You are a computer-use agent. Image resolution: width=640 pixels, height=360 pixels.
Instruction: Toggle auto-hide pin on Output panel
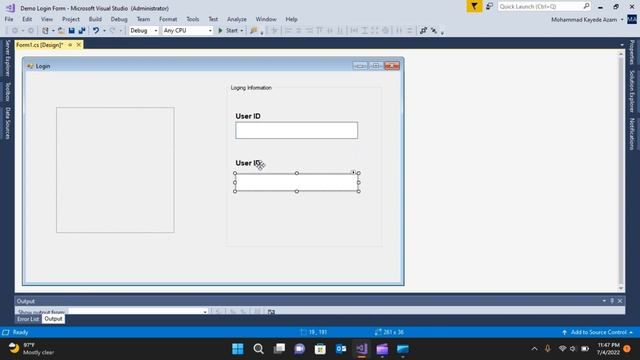coord(612,301)
